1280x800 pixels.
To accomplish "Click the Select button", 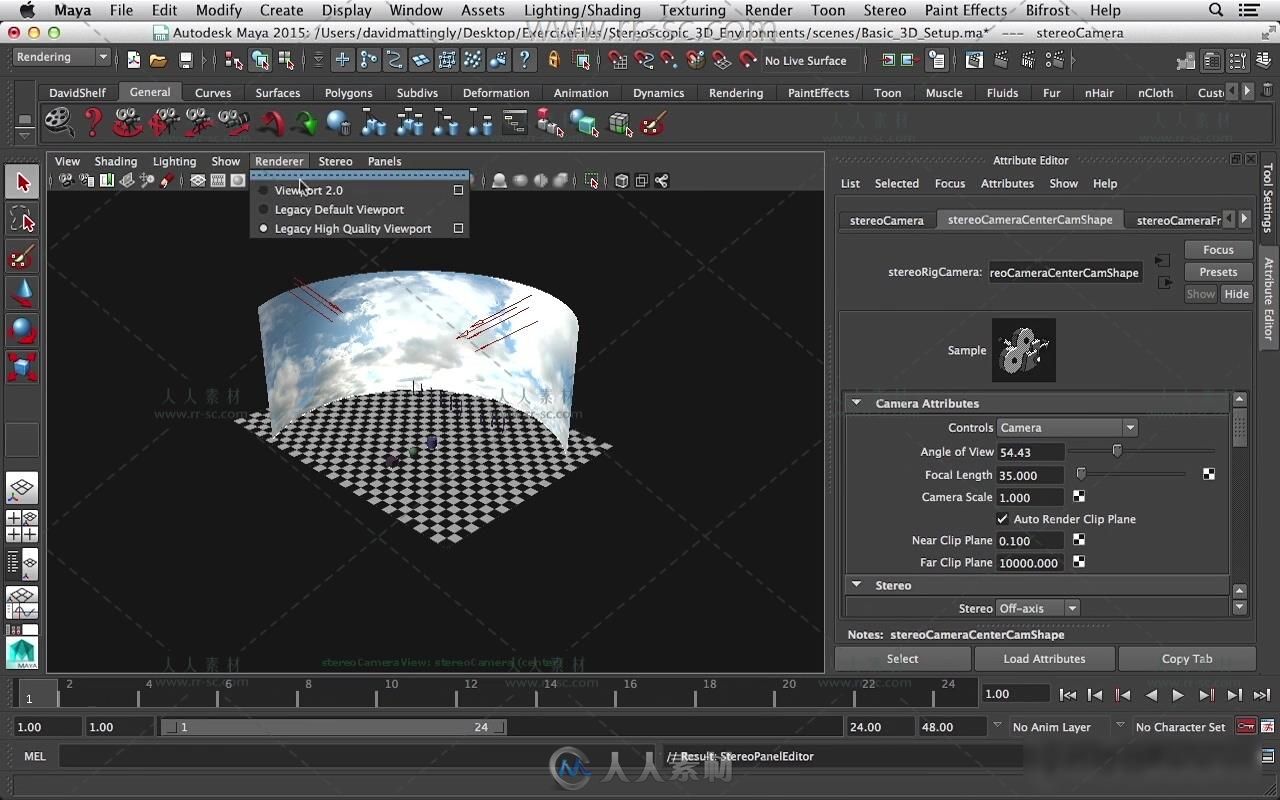I will (902, 659).
